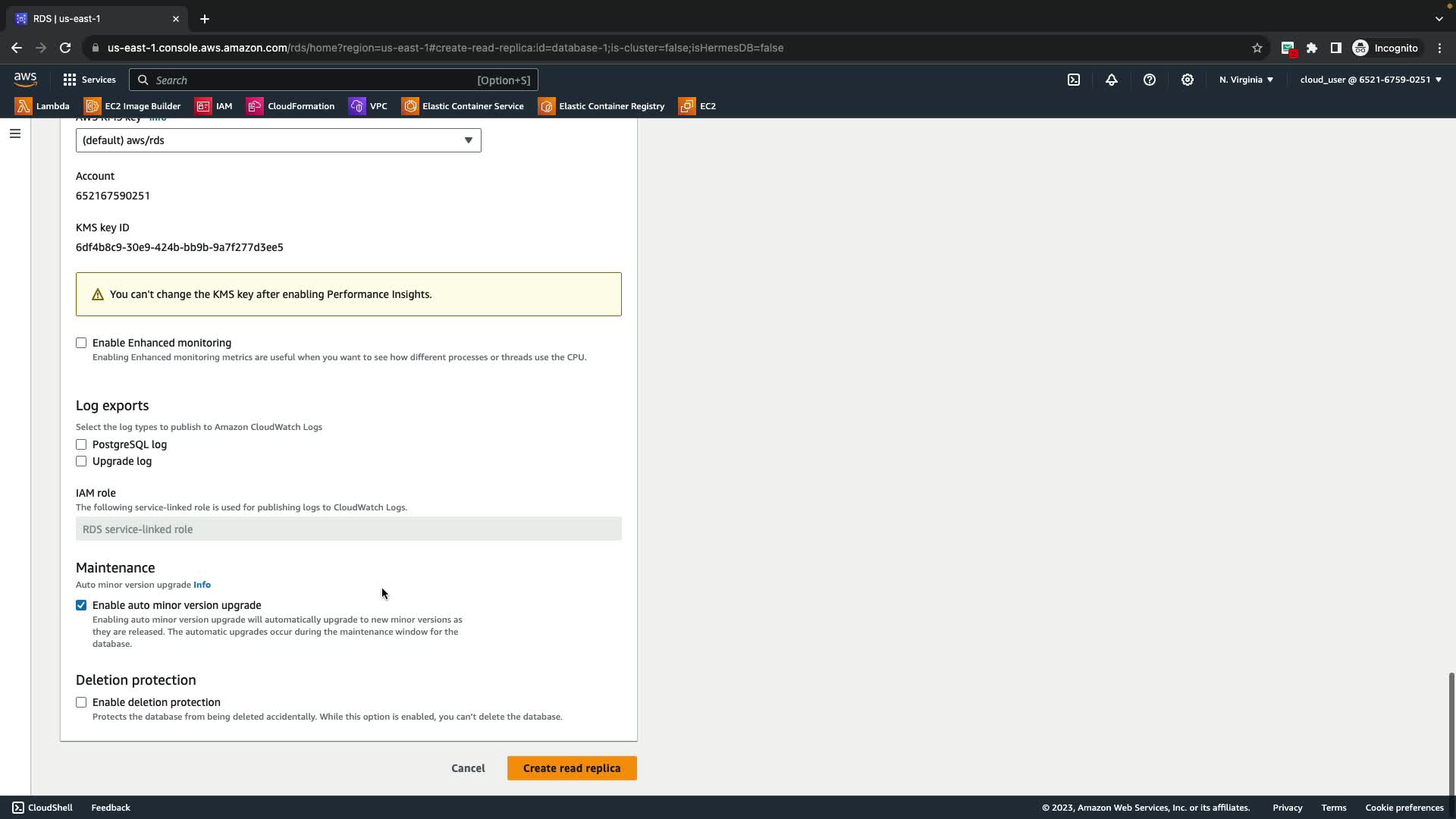Image resolution: width=1456 pixels, height=819 pixels.
Task: Uncheck Enable auto minor version upgrade
Action: pos(81,605)
